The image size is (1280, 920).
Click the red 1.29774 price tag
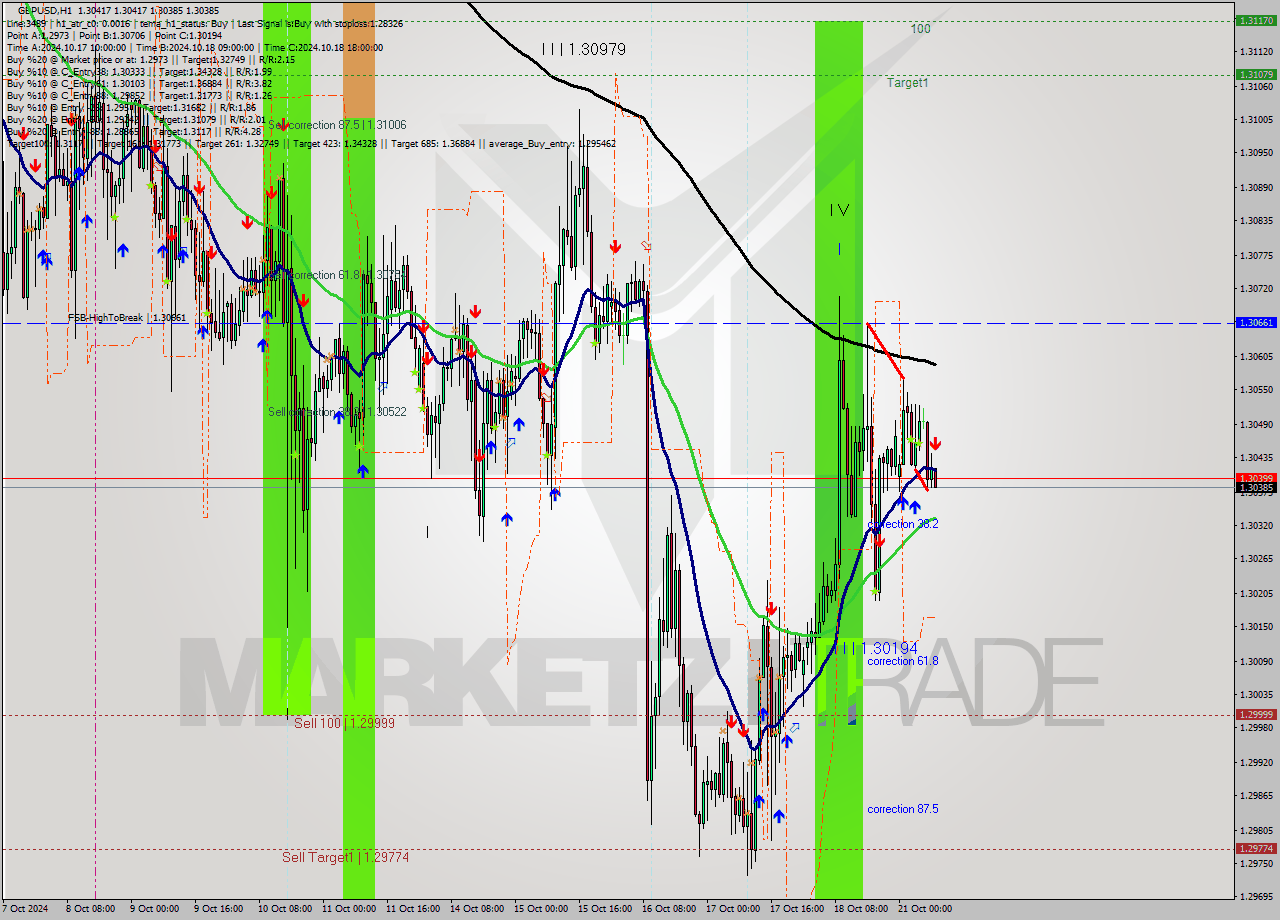point(1255,848)
